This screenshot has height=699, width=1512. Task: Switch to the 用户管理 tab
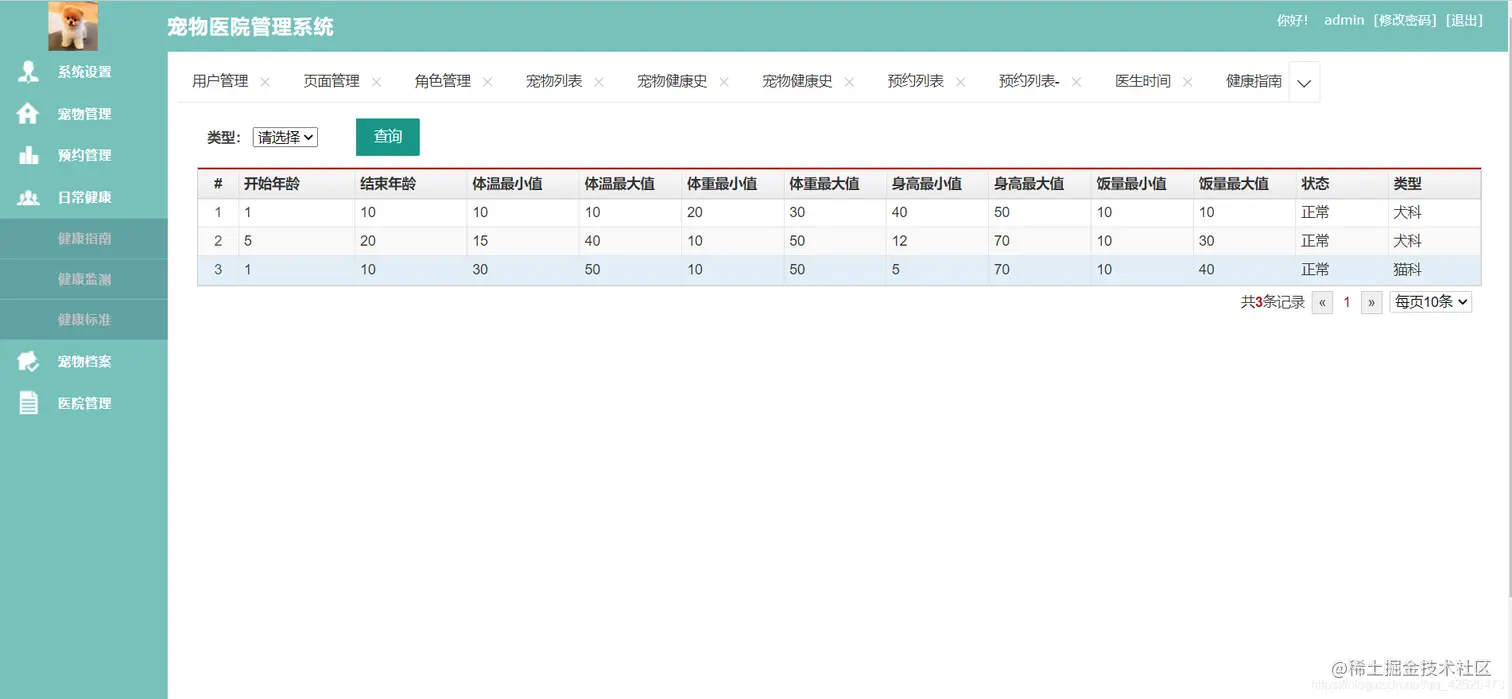(220, 81)
